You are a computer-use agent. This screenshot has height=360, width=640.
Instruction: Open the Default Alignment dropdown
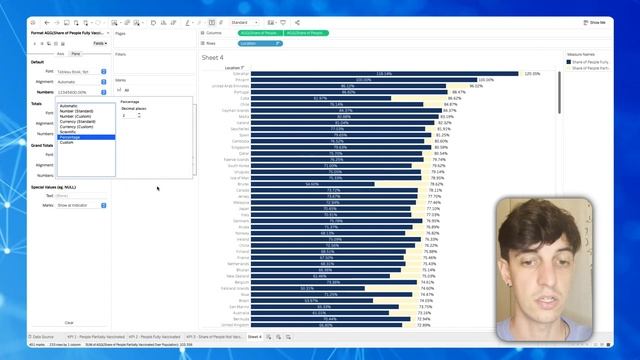click(x=104, y=82)
